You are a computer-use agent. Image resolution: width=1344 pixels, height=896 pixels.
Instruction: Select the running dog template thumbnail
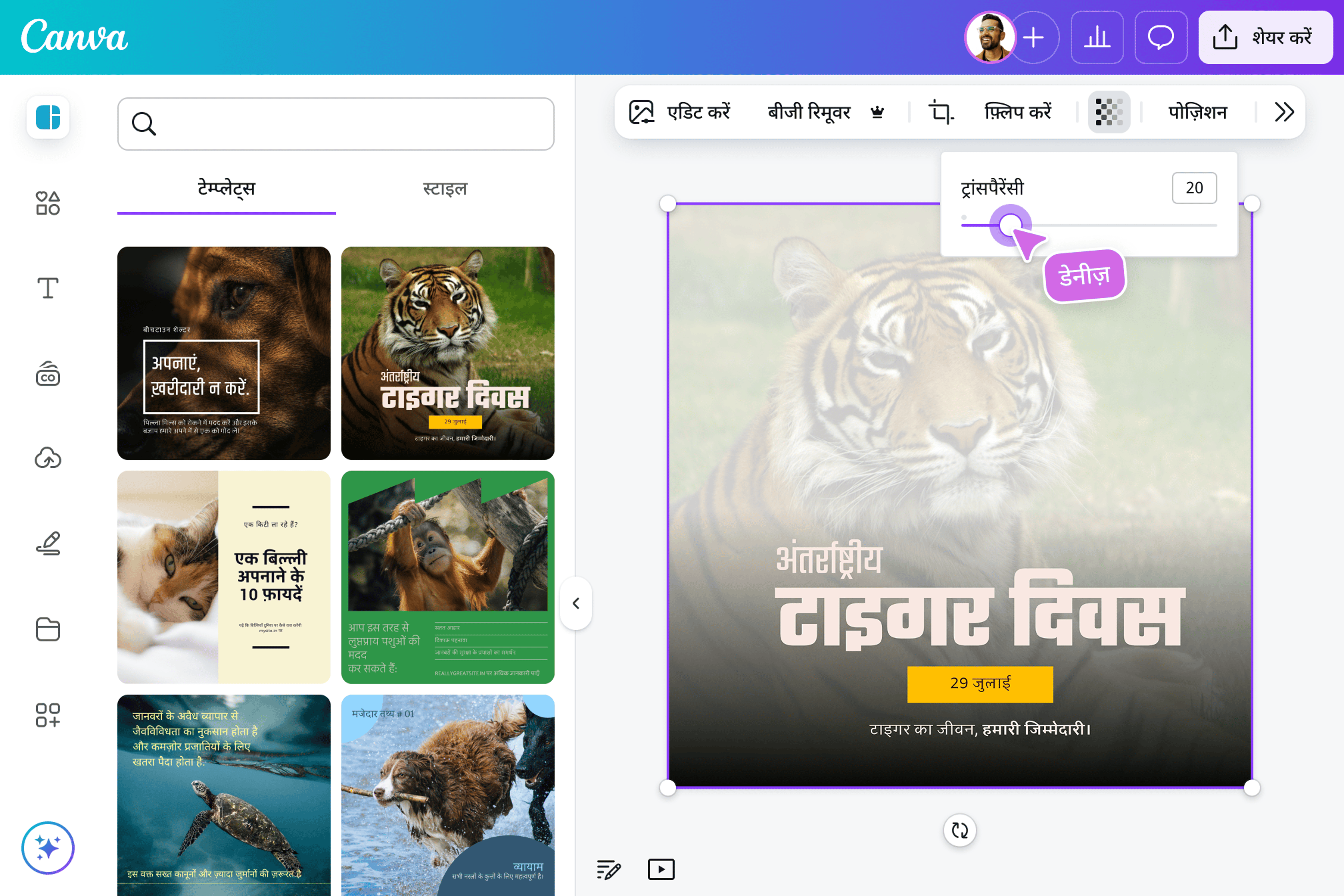pyautogui.click(x=448, y=796)
